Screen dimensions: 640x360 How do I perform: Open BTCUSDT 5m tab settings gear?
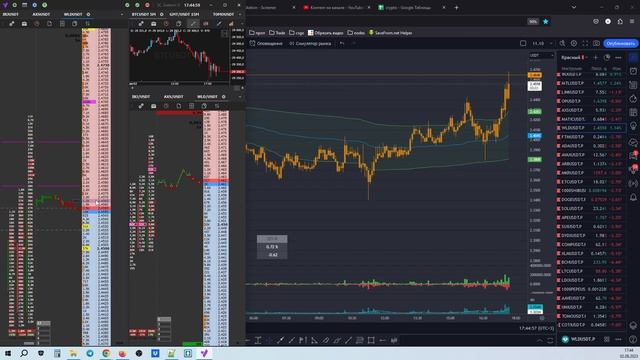pos(162,14)
